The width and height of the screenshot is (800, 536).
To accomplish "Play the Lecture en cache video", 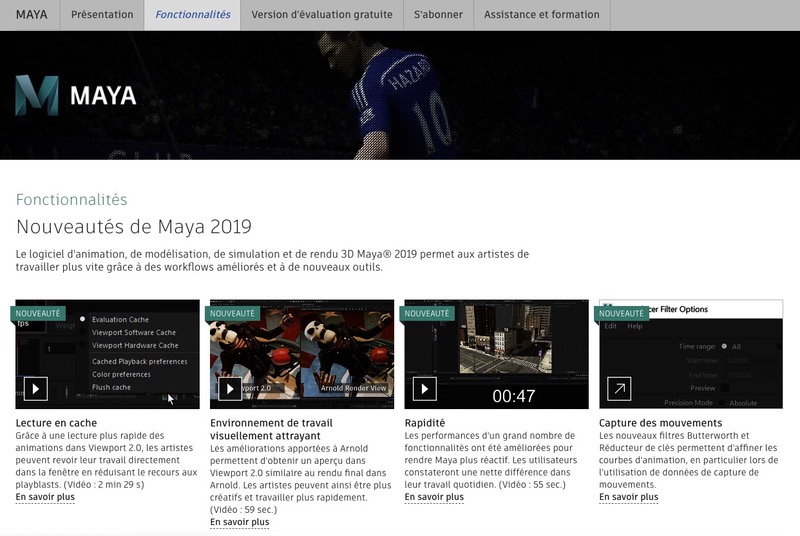I will click(36, 389).
